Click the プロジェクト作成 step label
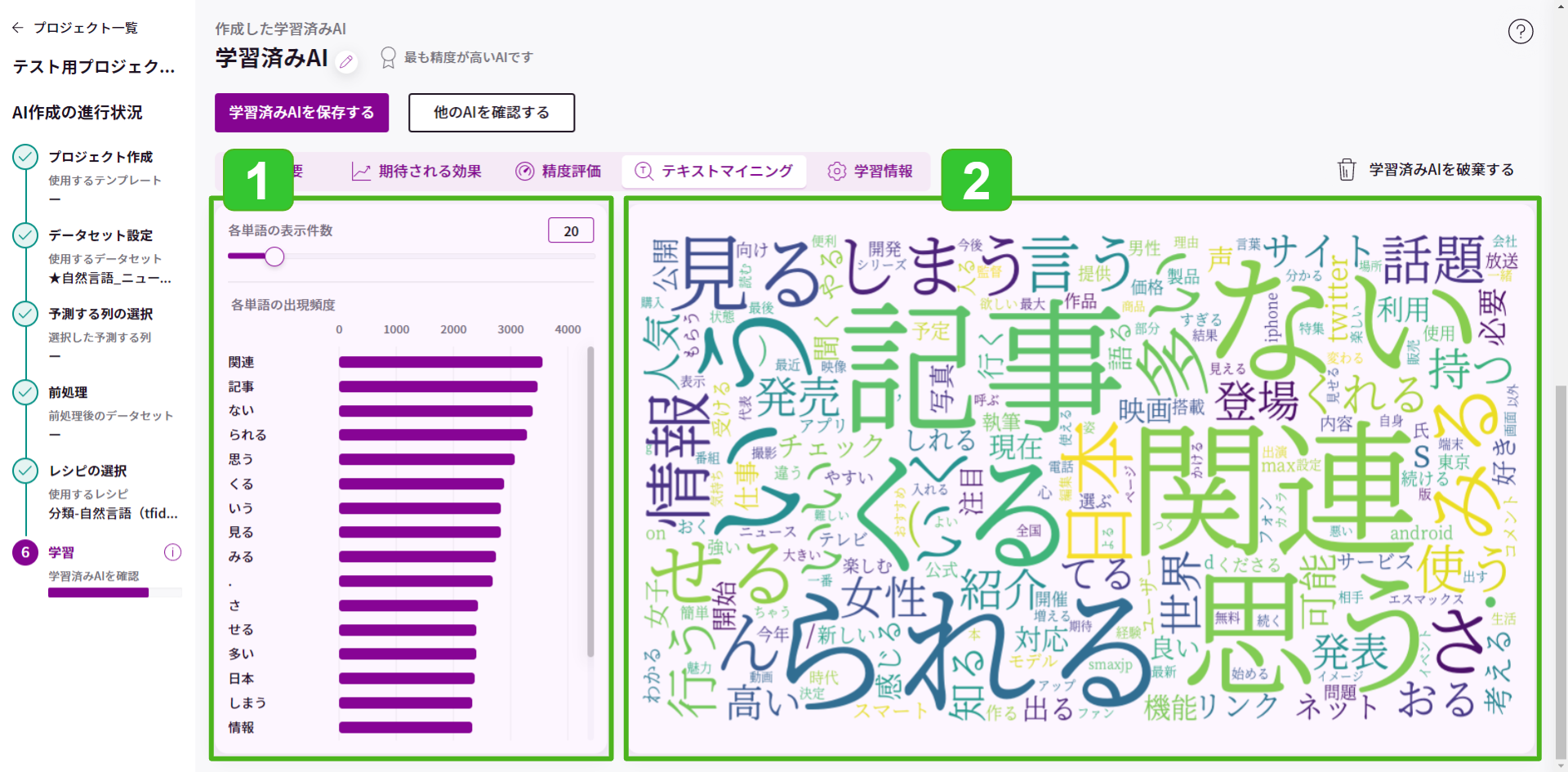Screen dimensions: 1568x772 point(100,157)
